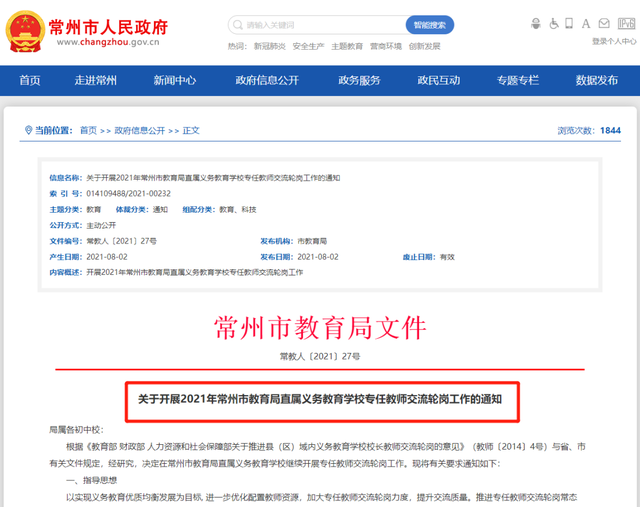This screenshot has width=640, height=507.
Task: Click hot word 营商环境
Action: click(x=386, y=46)
